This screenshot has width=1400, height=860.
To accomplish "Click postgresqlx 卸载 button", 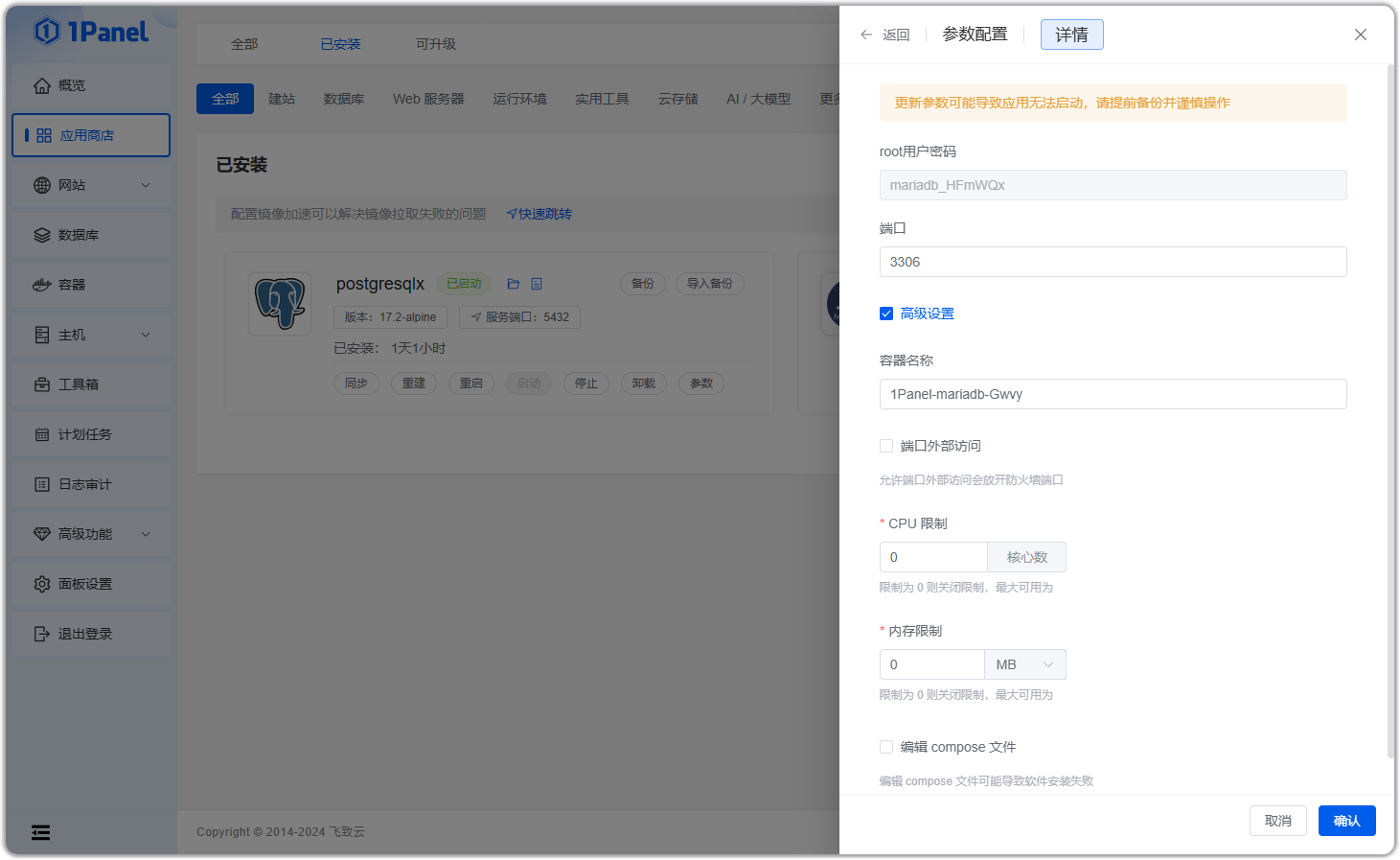I will (x=644, y=384).
